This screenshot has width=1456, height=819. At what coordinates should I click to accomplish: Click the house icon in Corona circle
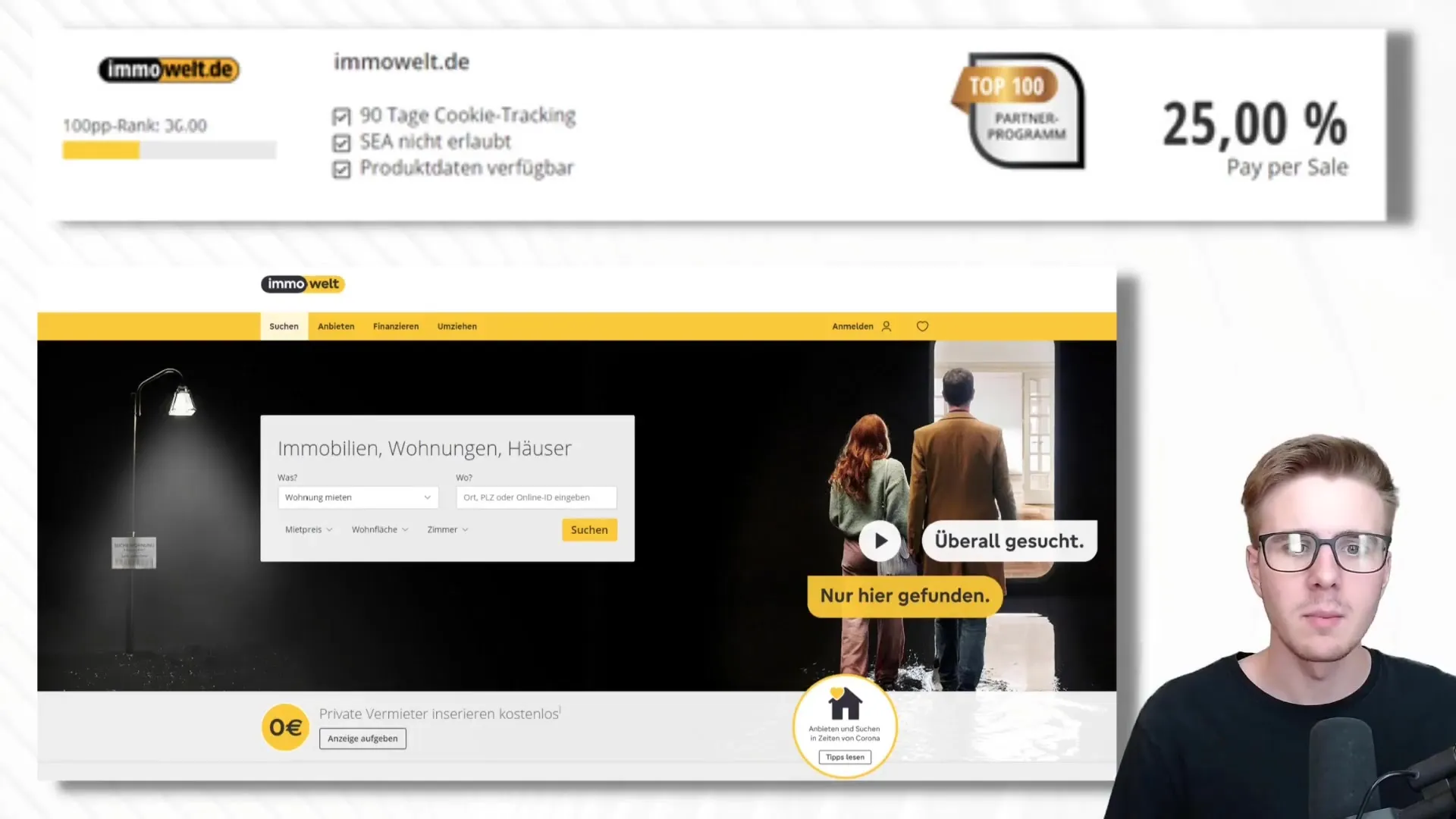[844, 704]
